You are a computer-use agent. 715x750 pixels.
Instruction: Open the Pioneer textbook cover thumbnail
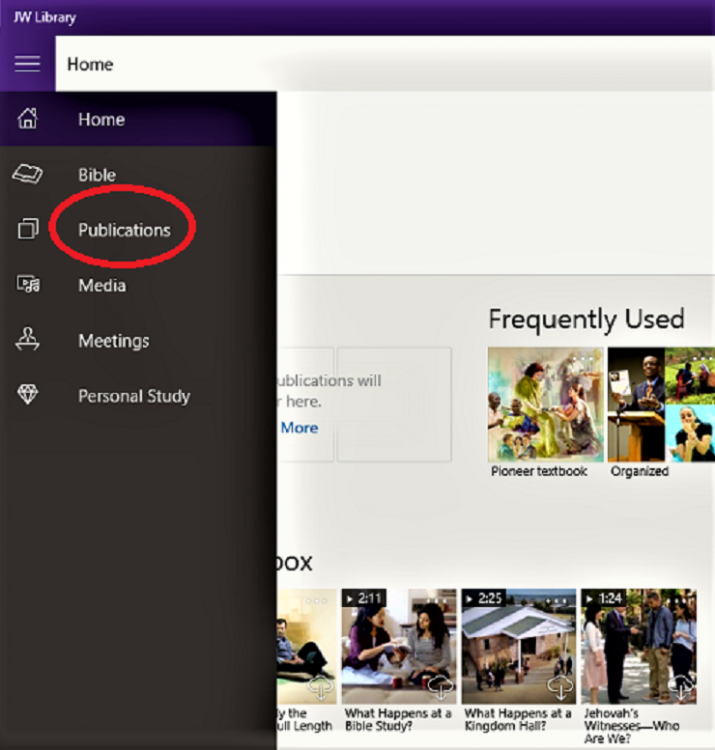pyautogui.click(x=546, y=404)
